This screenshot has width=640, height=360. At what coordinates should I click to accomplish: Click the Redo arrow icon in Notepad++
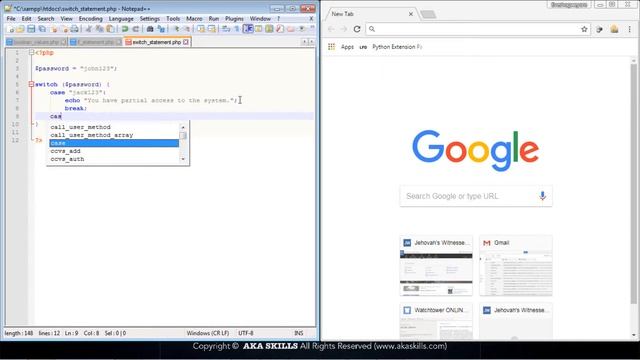click(136, 29)
